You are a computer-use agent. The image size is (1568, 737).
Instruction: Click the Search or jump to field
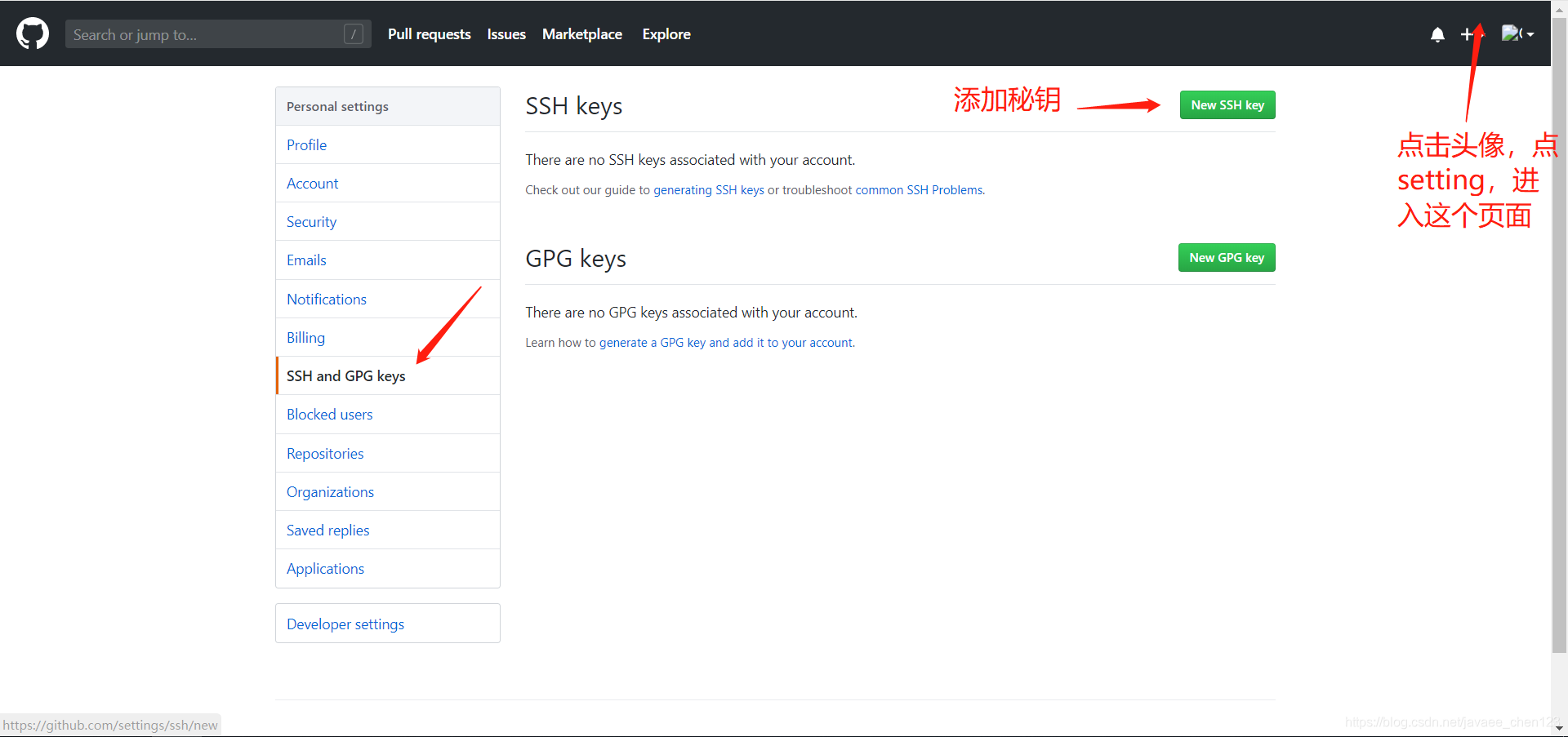[218, 34]
